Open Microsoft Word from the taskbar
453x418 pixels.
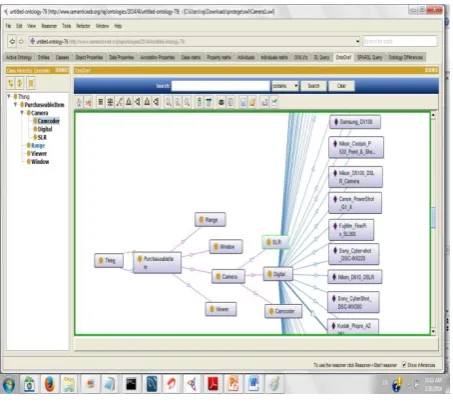tap(254, 384)
